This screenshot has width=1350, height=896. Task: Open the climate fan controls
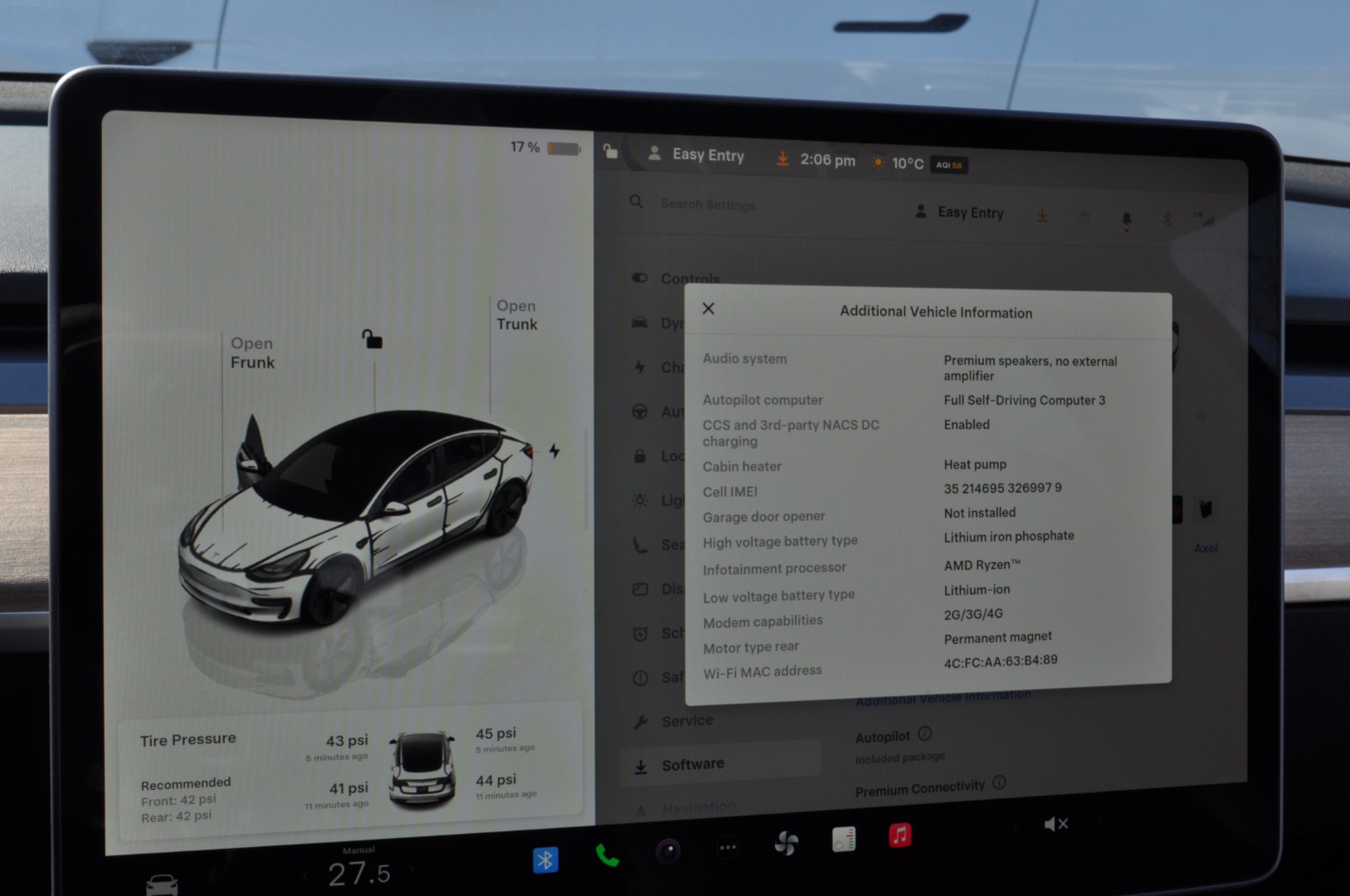[786, 844]
